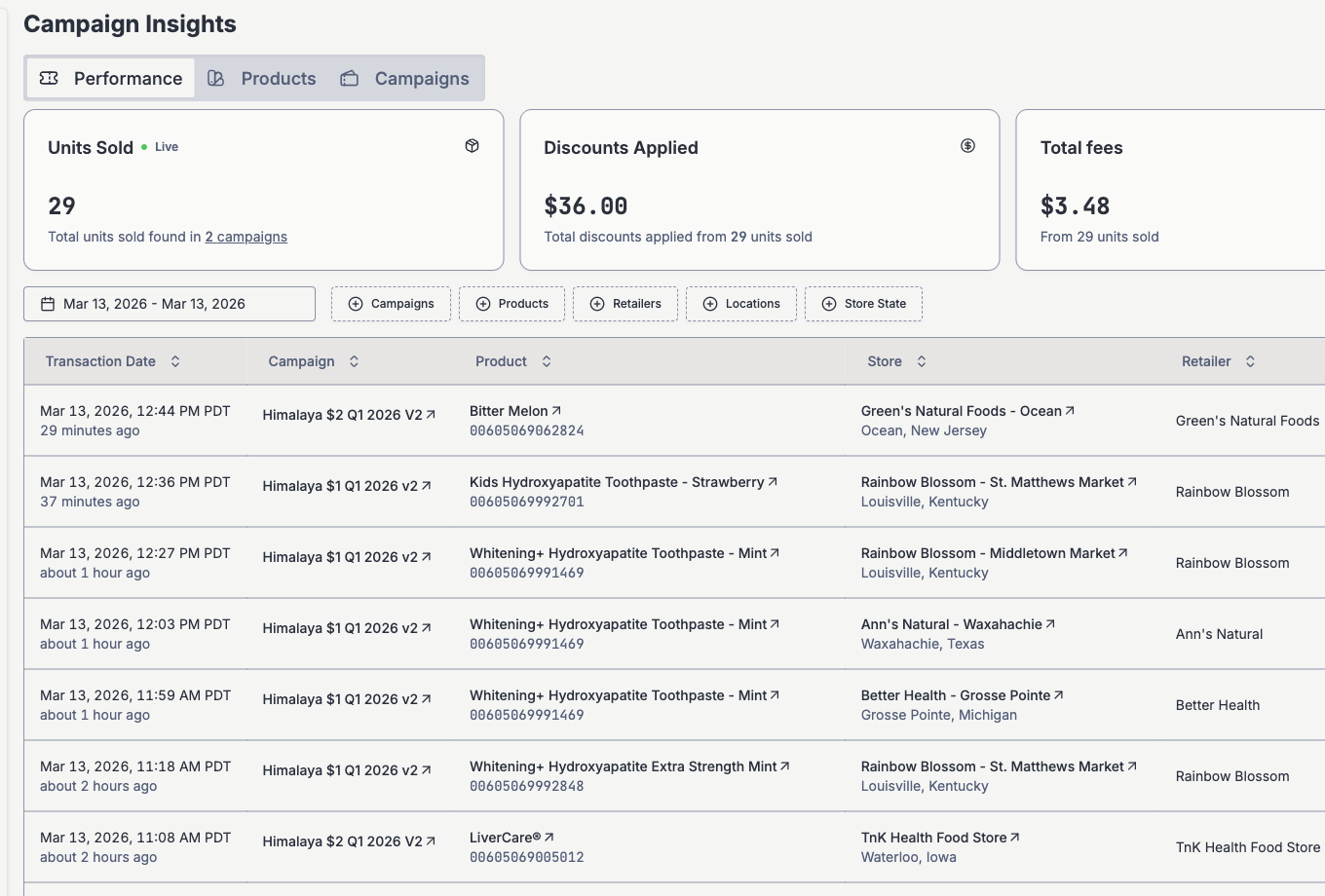Open Whitening+ Hydroxyapatite Extra Strength Mint product
Image resolution: width=1325 pixels, height=896 pixels.
click(x=629, y=766)
